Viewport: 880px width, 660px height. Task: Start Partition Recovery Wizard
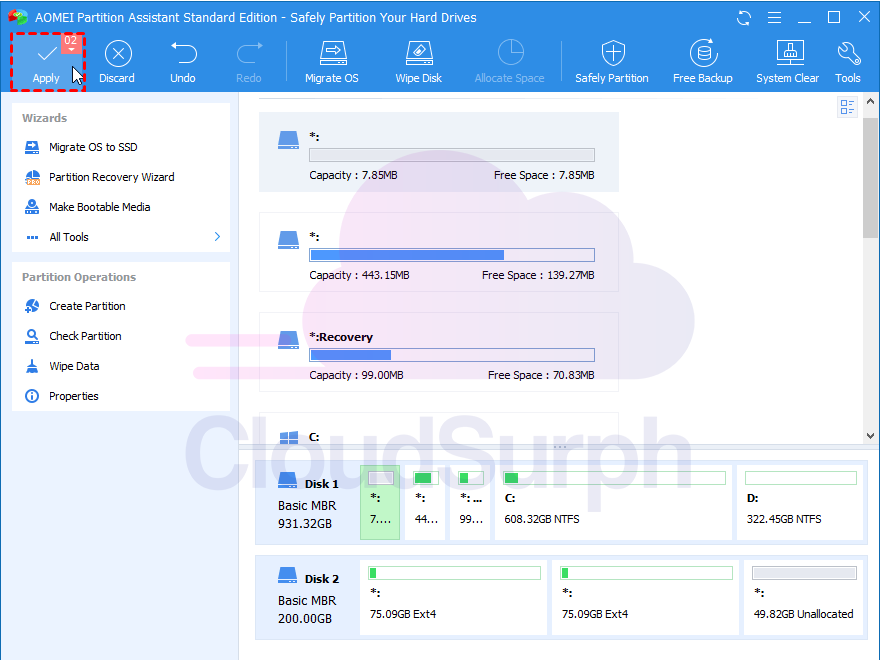coord(111,177)
